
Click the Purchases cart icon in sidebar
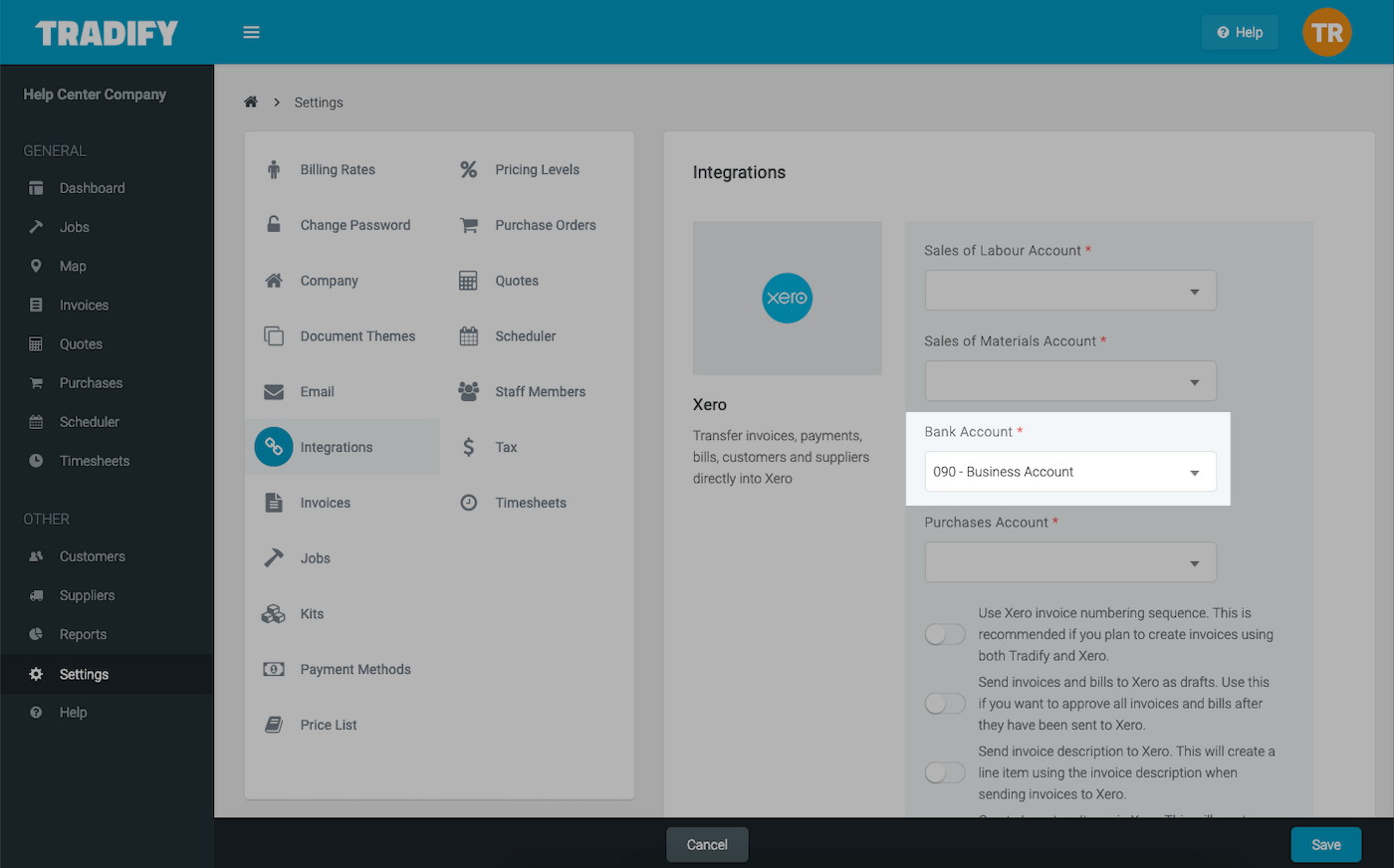pos(36,383)
